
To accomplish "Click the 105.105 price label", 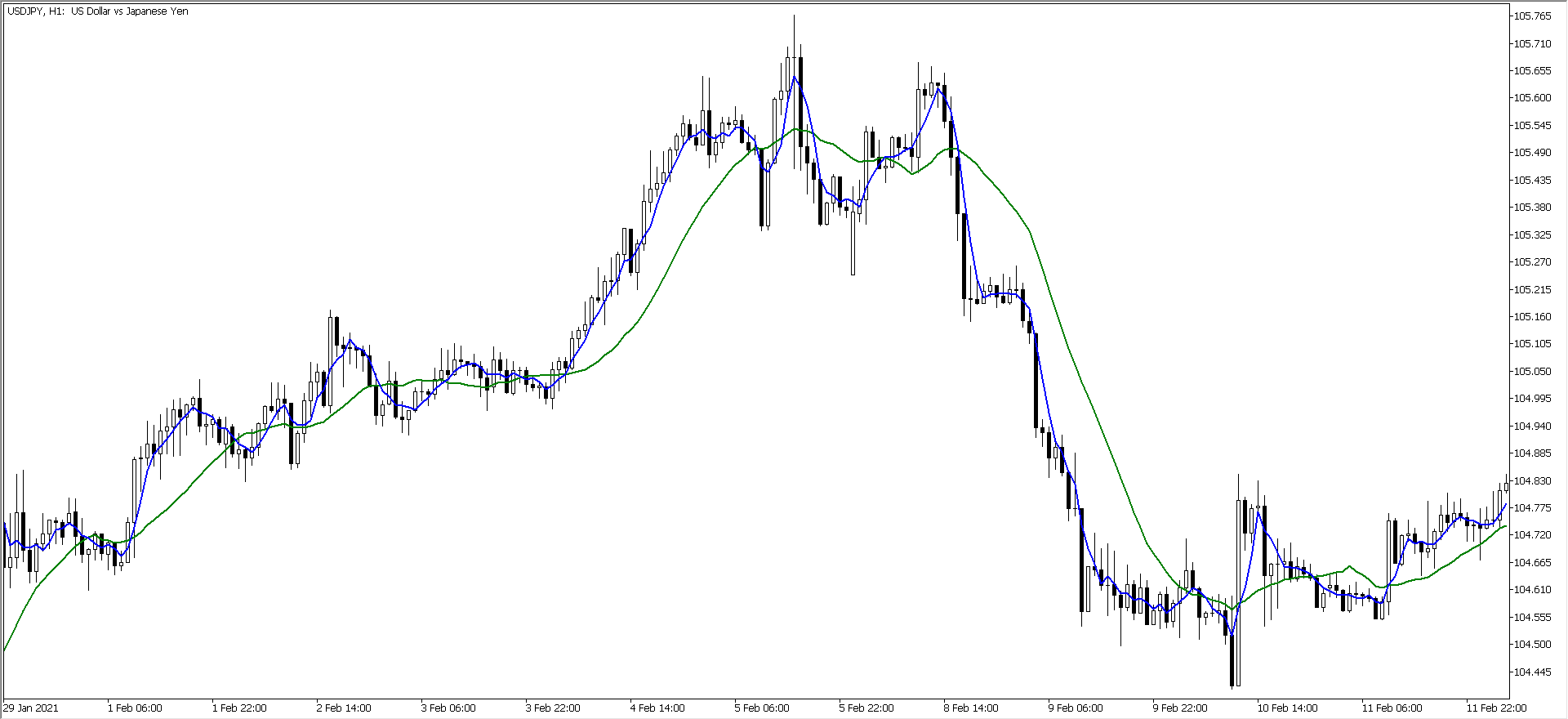I will point(1533,344).
